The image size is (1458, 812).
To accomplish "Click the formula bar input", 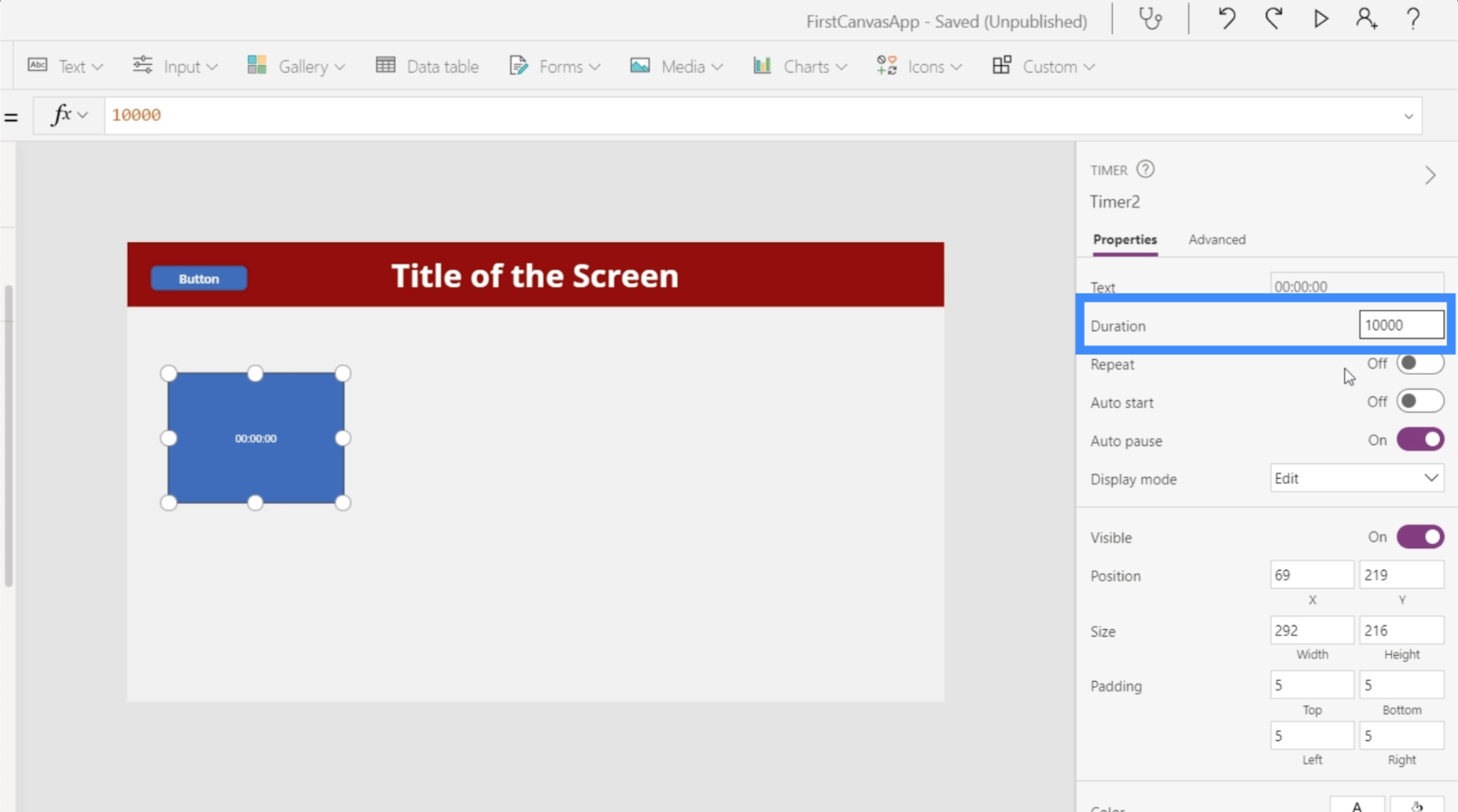I will (752, 115).
